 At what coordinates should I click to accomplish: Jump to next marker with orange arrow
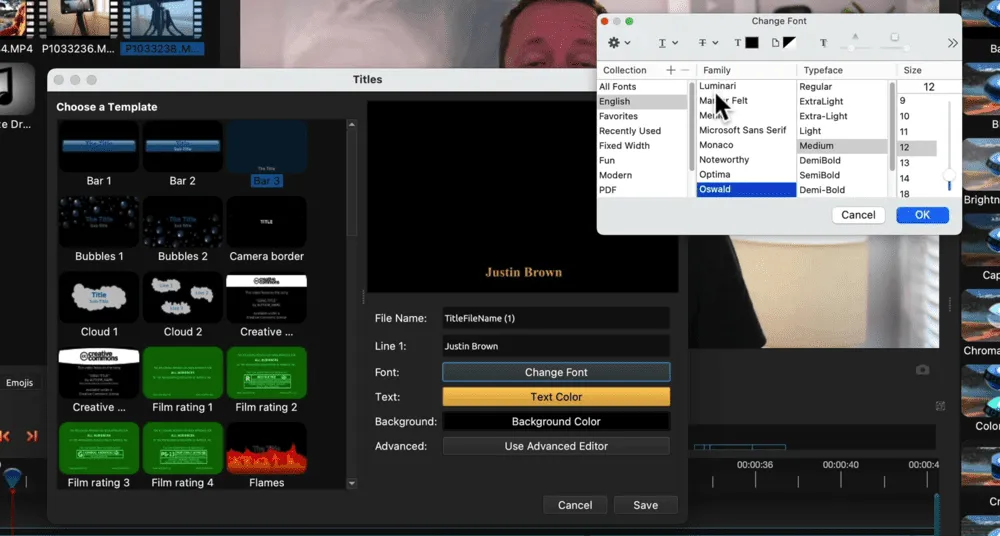click(x=32, y=436)
